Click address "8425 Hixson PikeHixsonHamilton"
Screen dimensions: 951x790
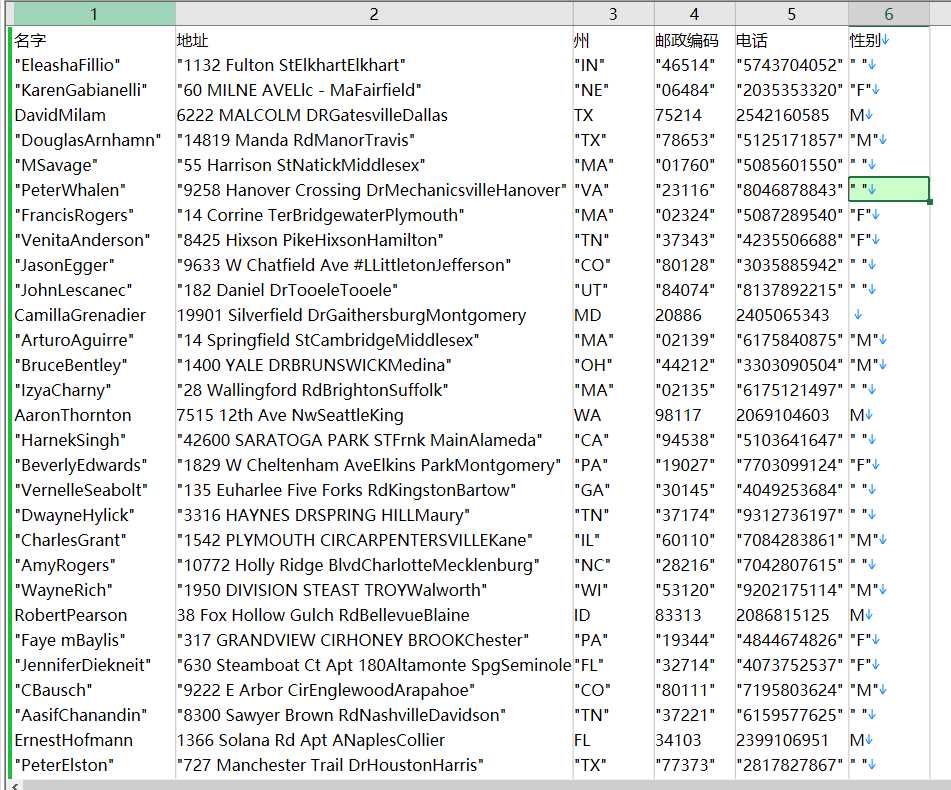pos(374,240)
